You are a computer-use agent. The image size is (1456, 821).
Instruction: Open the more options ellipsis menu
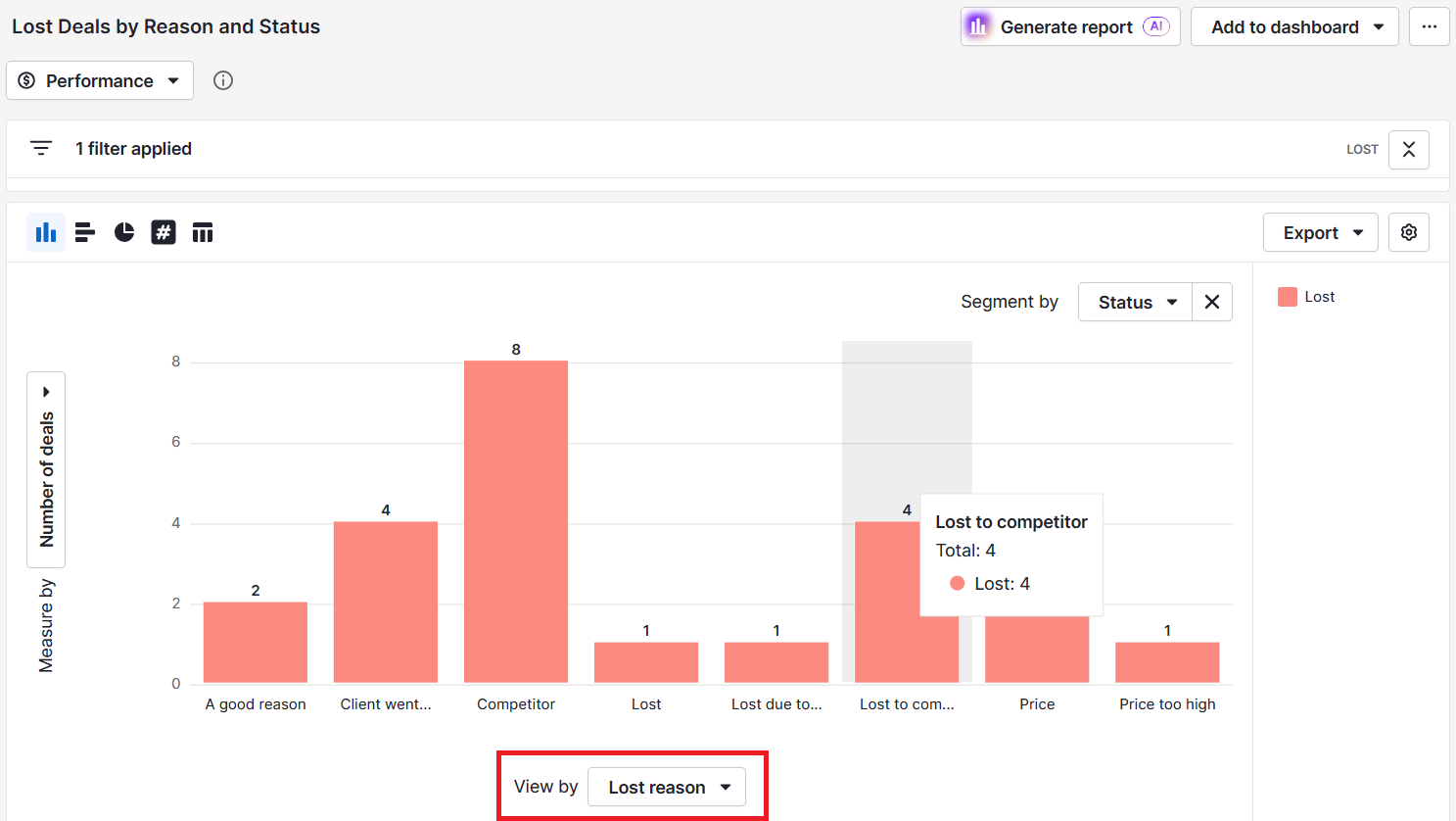(x=1429, y=26)
